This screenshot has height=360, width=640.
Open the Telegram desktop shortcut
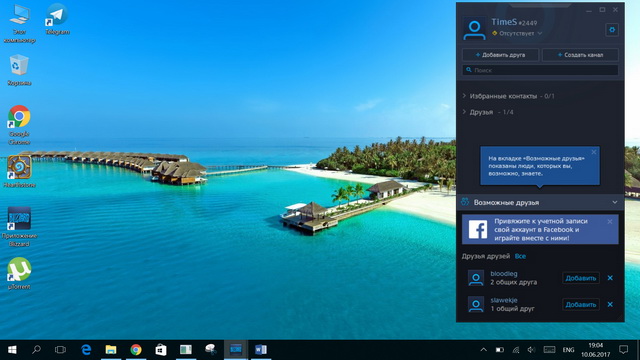pos(57,19)
